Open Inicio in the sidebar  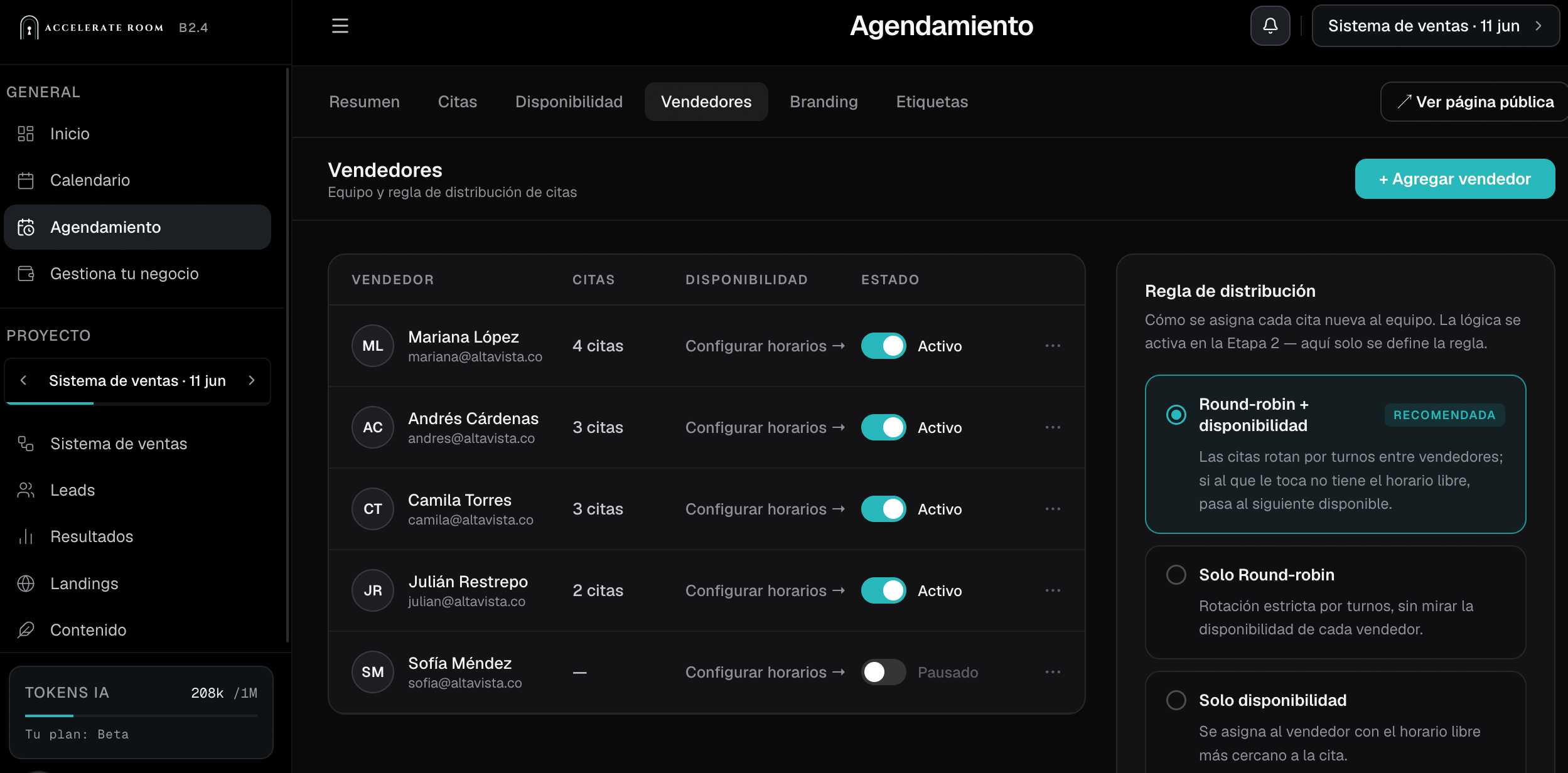point(137,134)
